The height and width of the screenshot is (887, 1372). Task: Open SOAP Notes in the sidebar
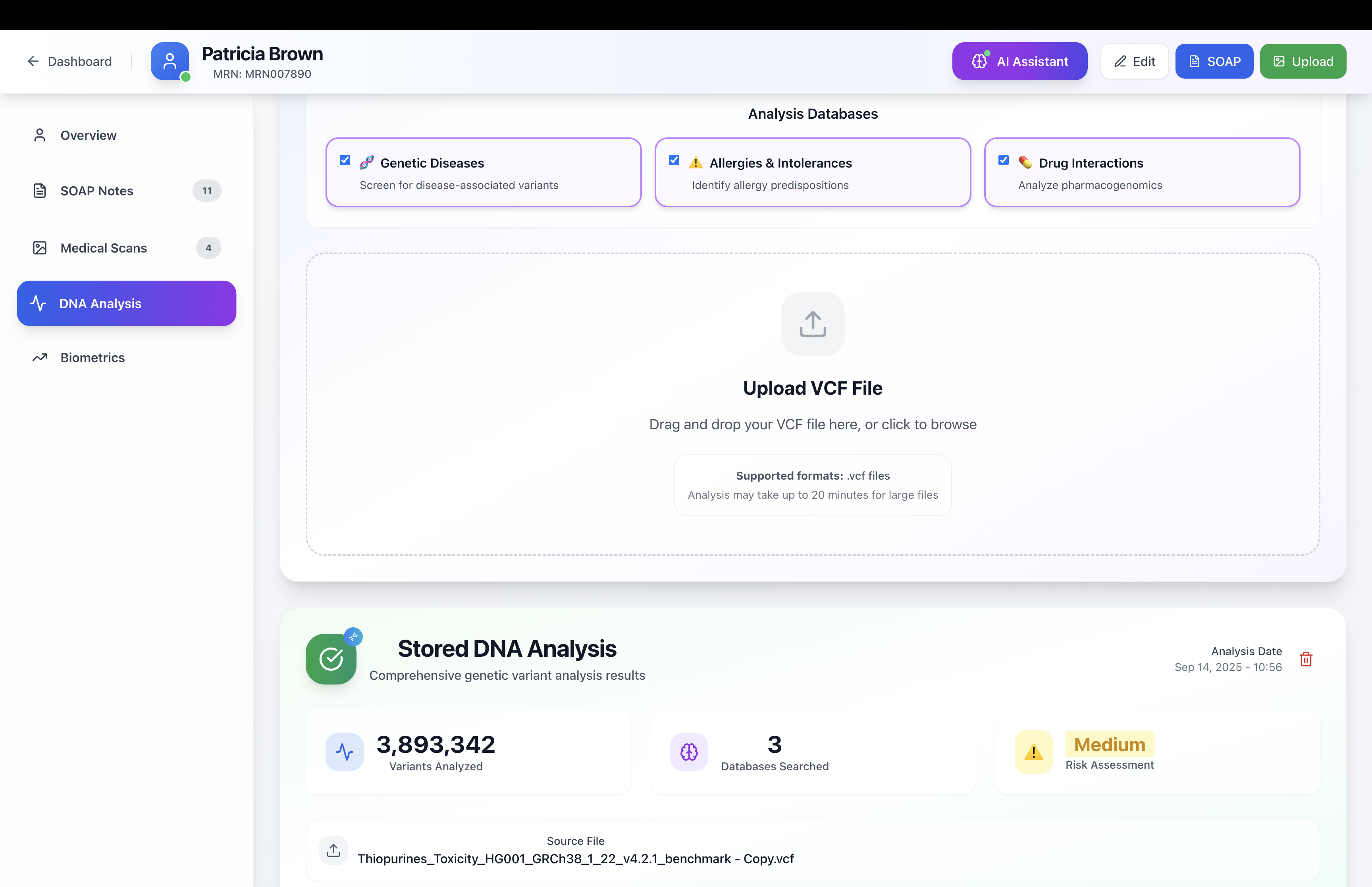click(97, 191)
